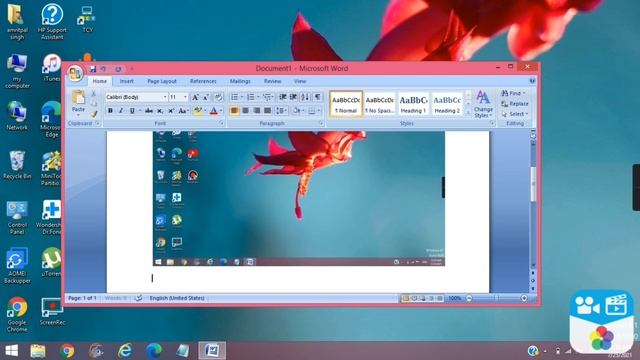
Task: Toggle show/hide paragraph marks
Action: coord(317,97)
